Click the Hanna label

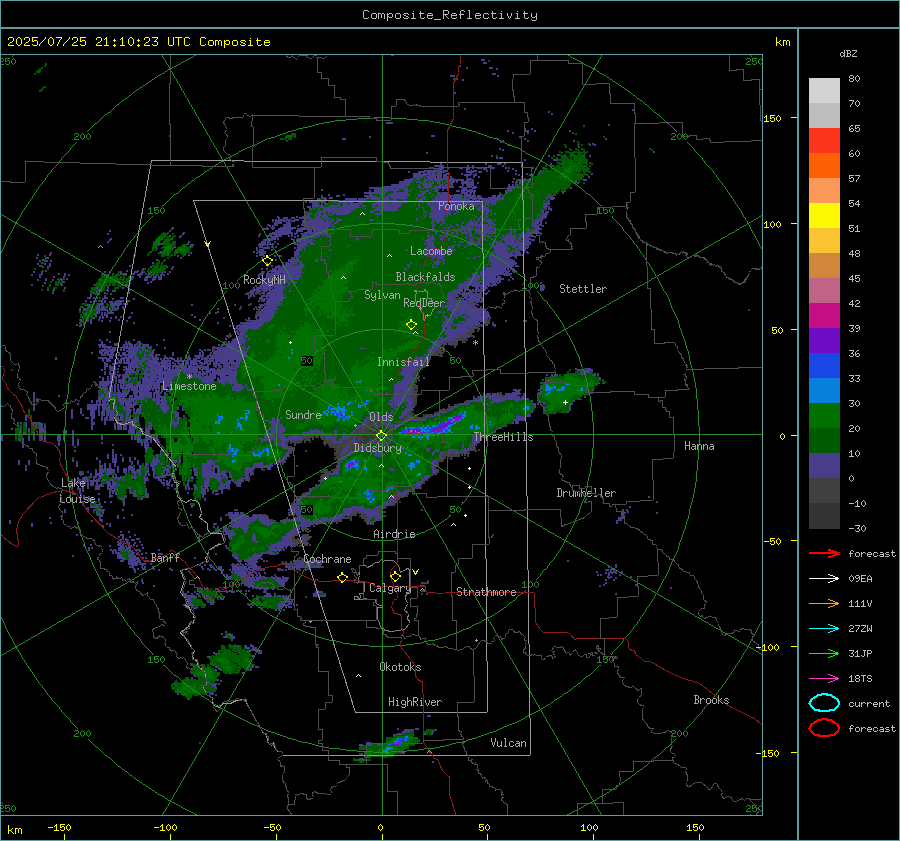[699, 446]
